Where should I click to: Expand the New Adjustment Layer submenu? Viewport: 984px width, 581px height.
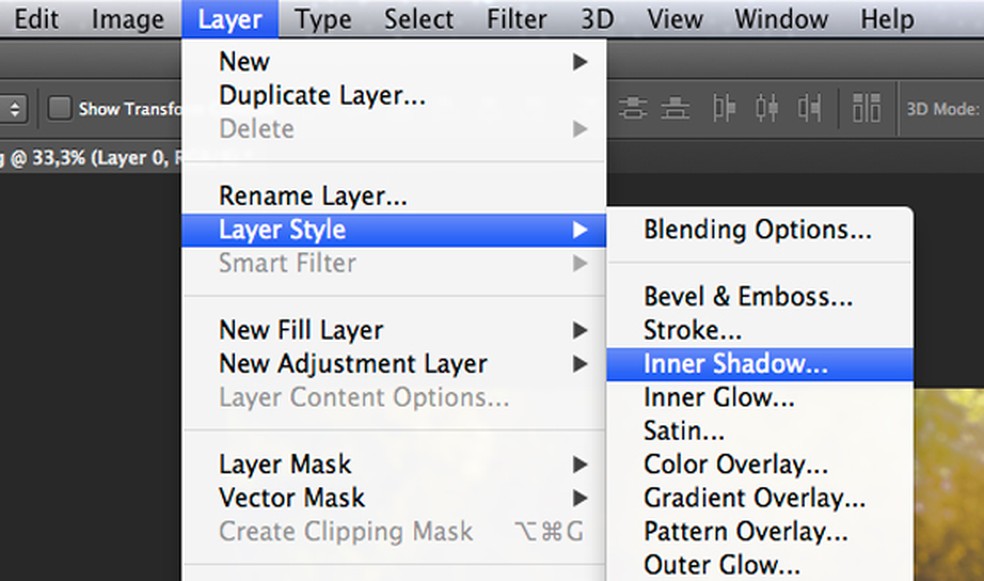point(579,364)
